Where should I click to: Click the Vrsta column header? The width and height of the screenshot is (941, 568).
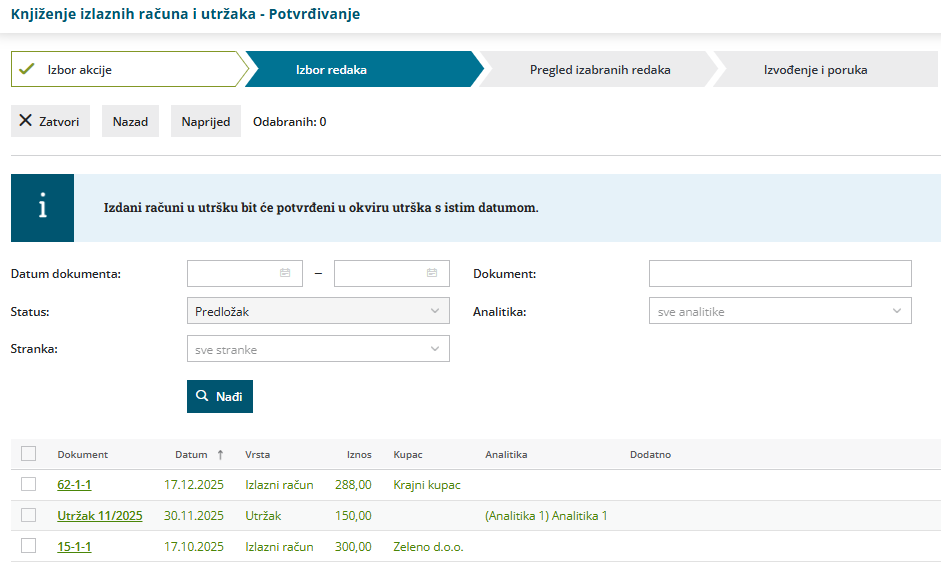point(257,455)
